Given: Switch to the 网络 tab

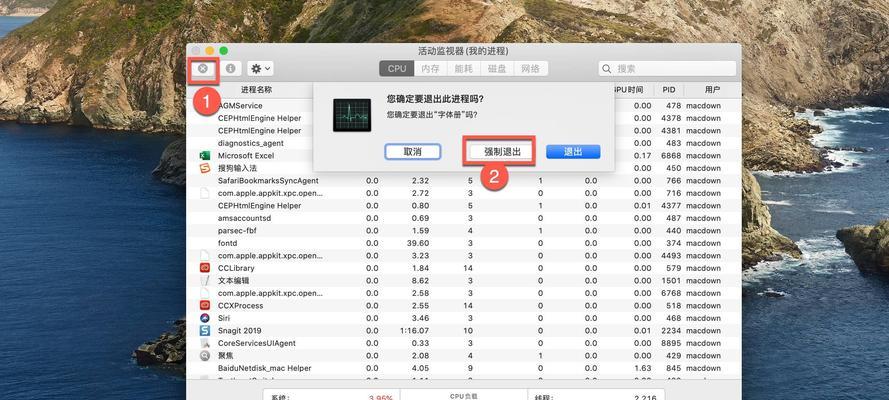Looking at the screenshot, I should [x=531, y=69].
